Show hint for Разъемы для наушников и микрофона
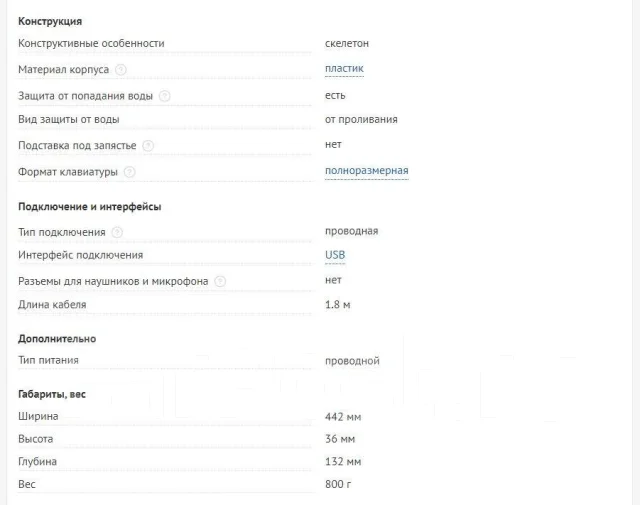640x505 pixels. tap(220, 282)
